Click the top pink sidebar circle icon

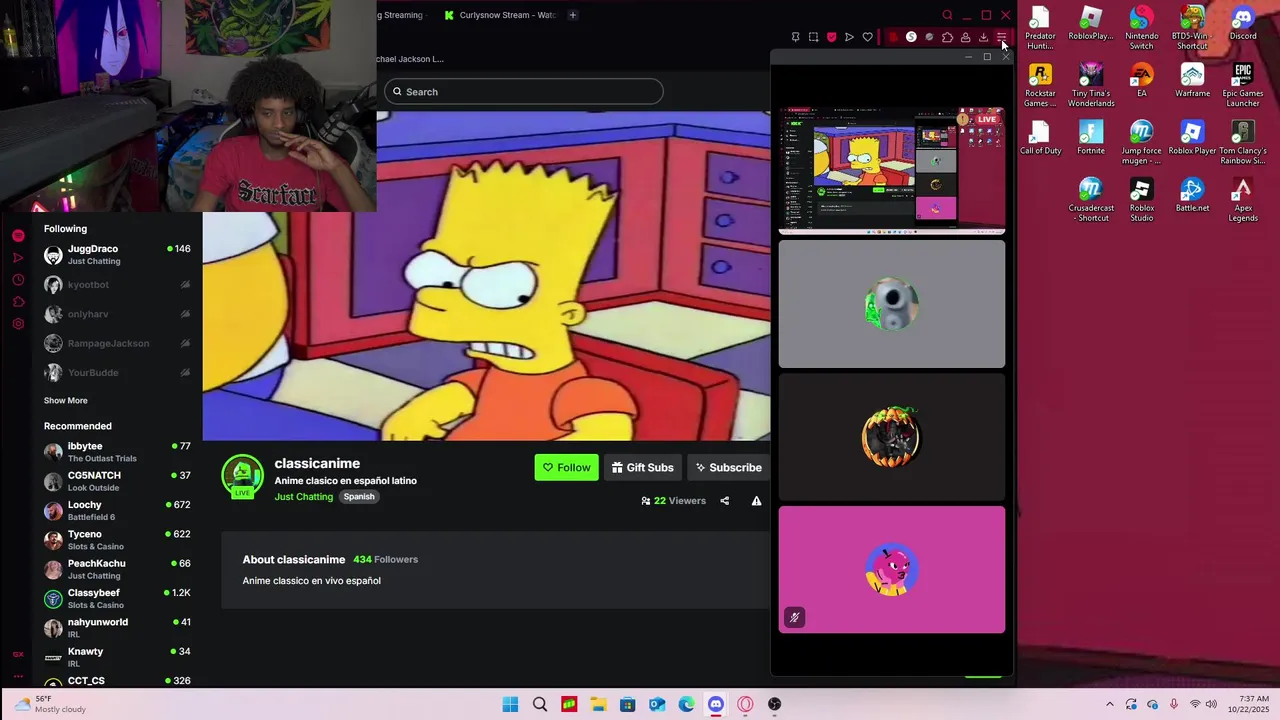(x=18, y=235)
